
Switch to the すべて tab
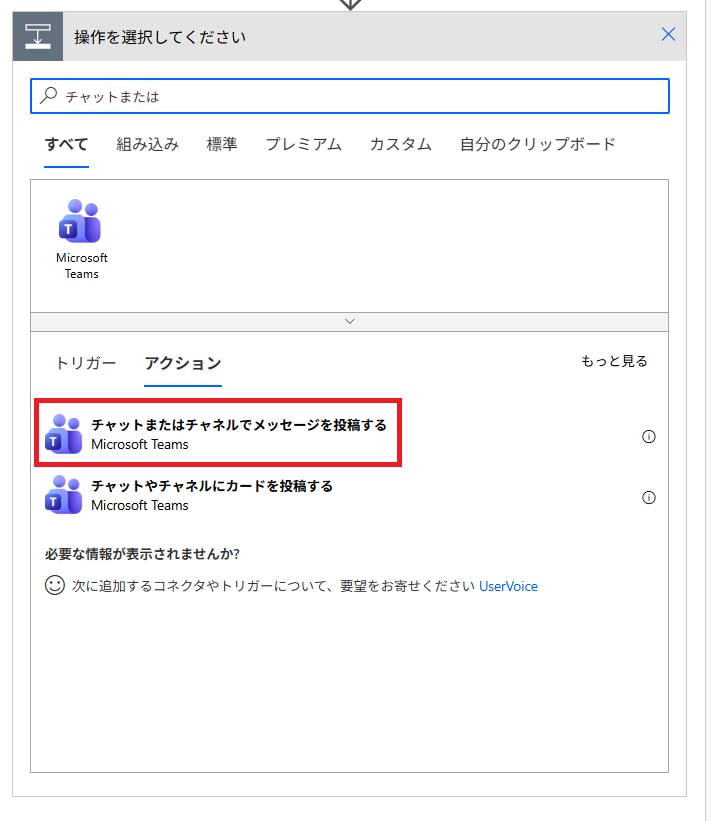click(x=66, y=144)
